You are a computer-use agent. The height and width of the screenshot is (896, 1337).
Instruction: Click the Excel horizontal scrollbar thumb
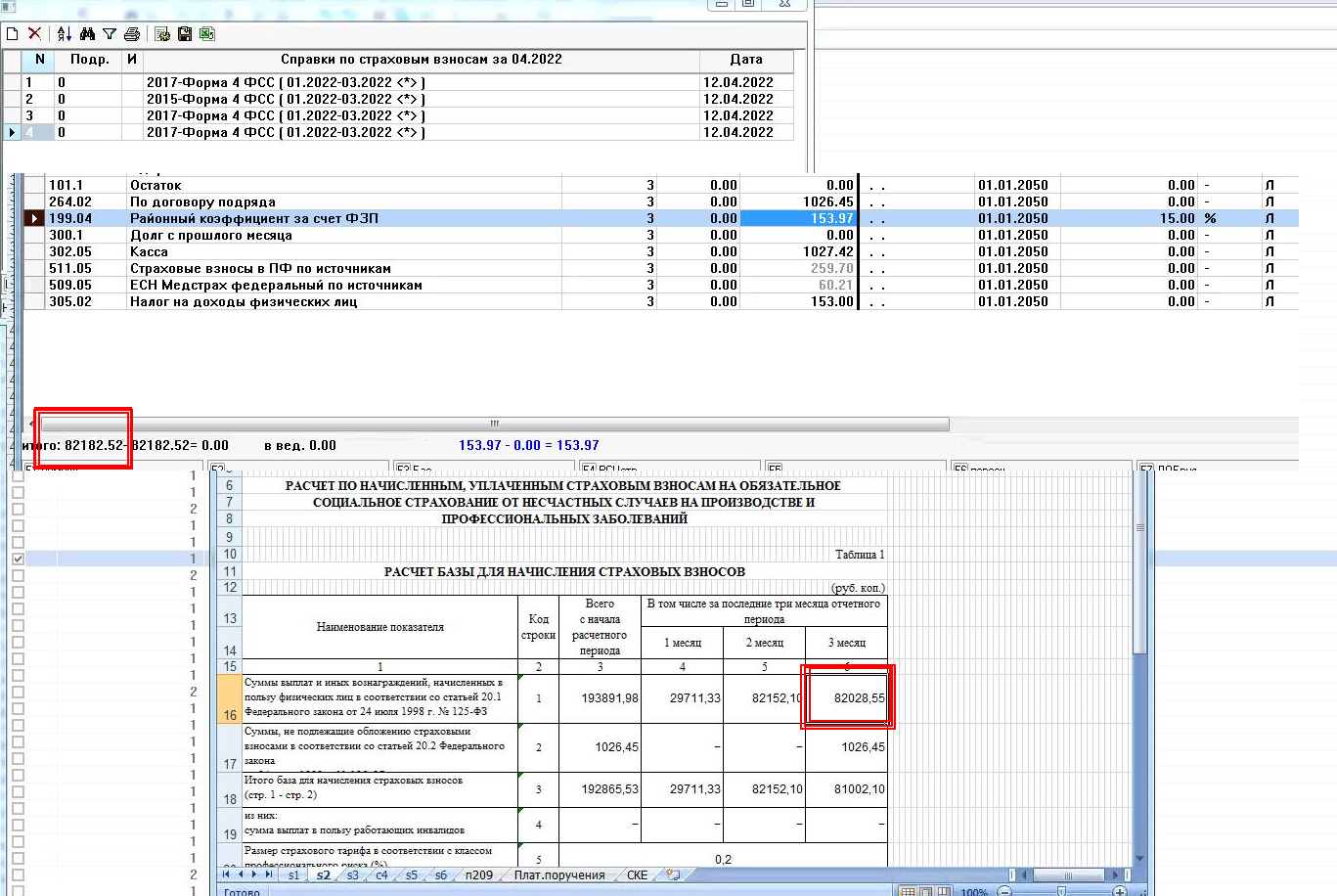coord(1069,875)
